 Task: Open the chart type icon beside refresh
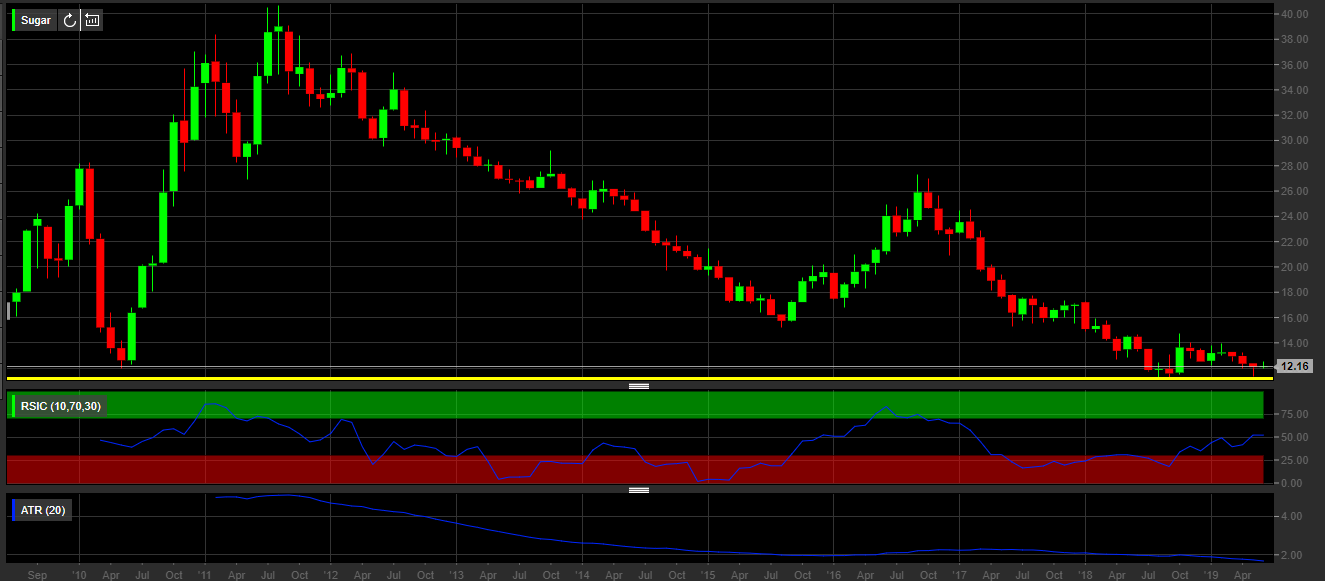click(92, 20)
